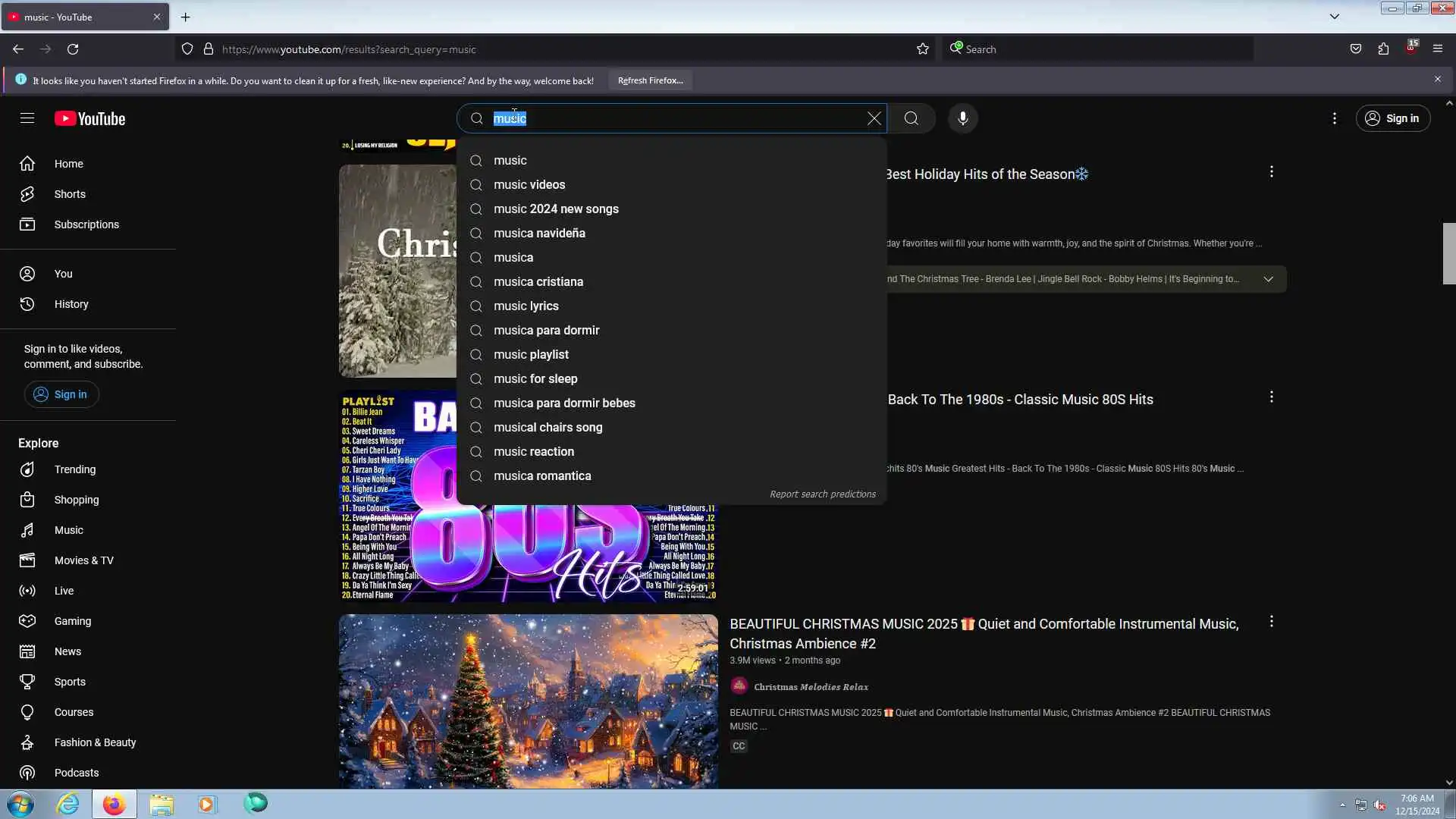Open Trending in Explore section
The width and height of the screenshot is (1456, 819).
tap(74, 469)
